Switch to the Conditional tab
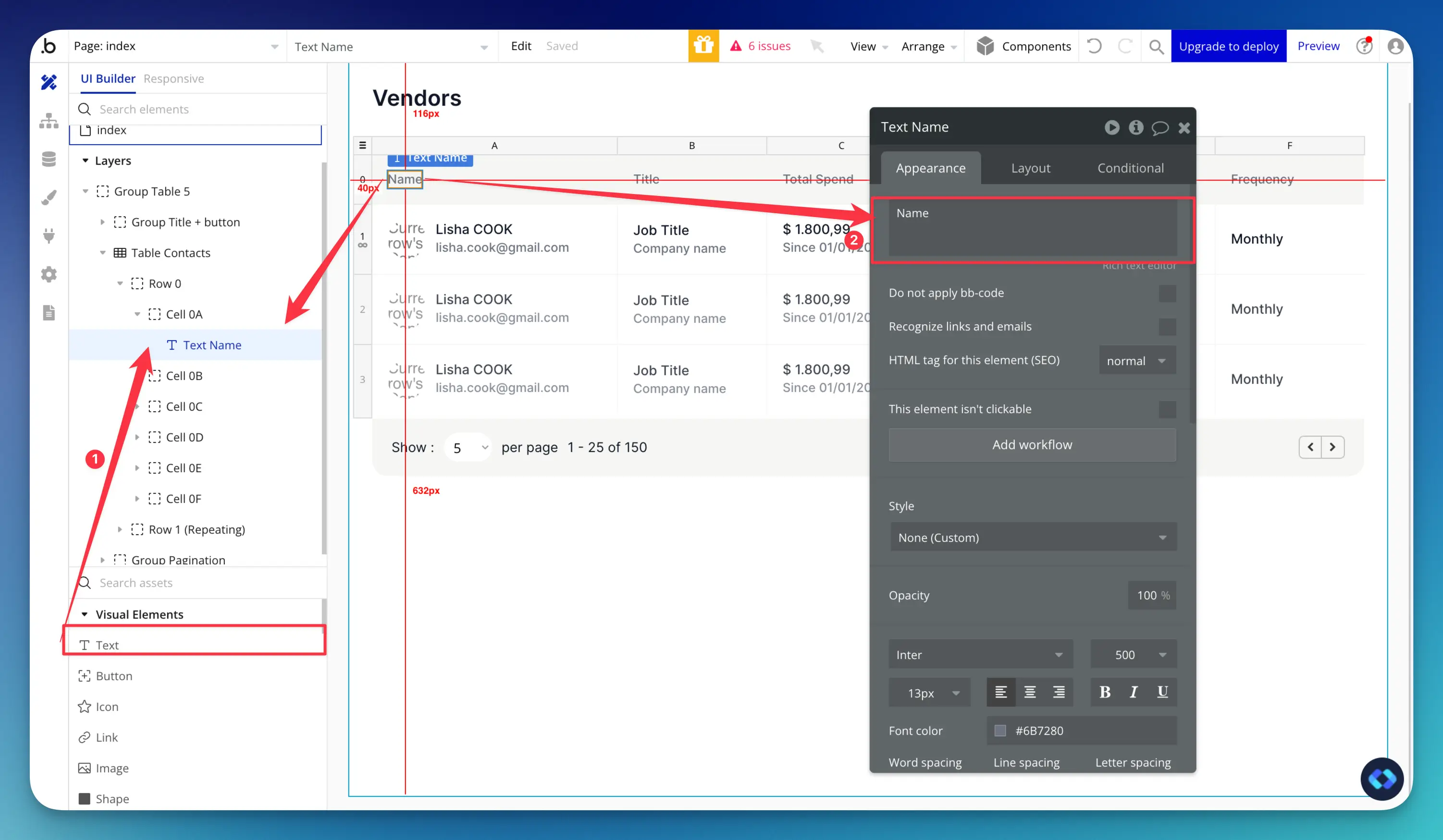Image resolution: width=1443 pixels, height=840 pixels. [1130, 168]
